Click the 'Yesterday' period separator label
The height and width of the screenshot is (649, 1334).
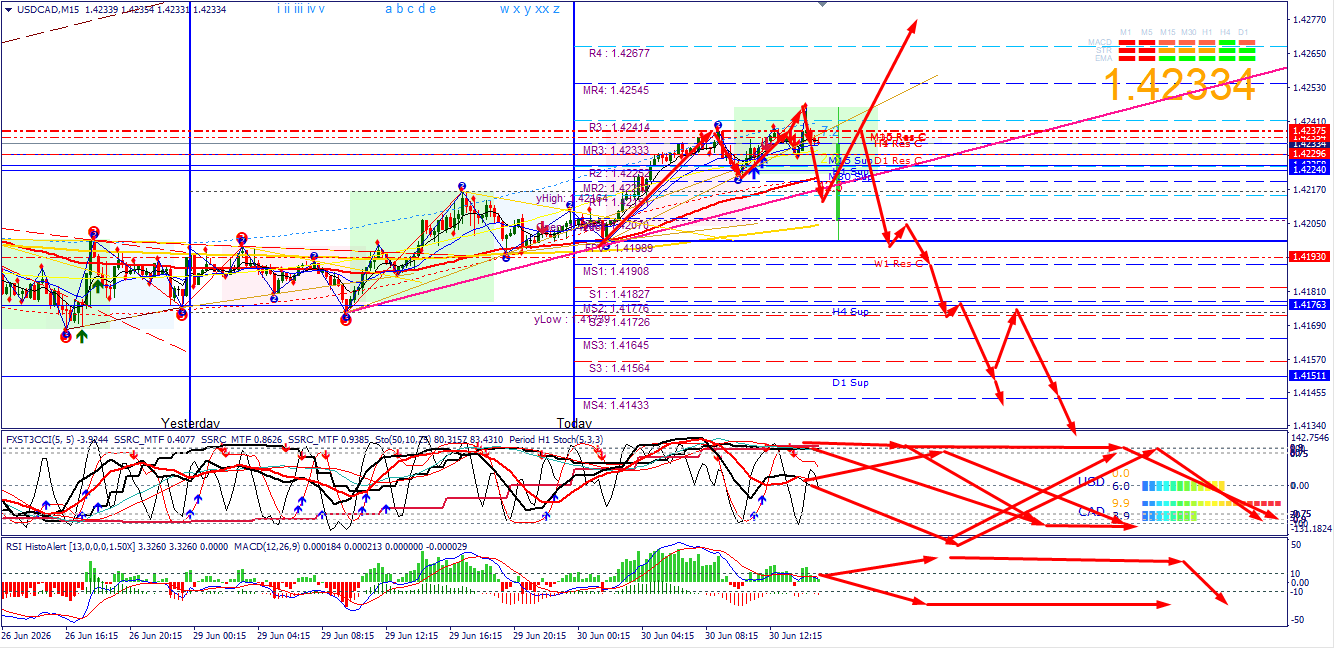pos(191,423)
